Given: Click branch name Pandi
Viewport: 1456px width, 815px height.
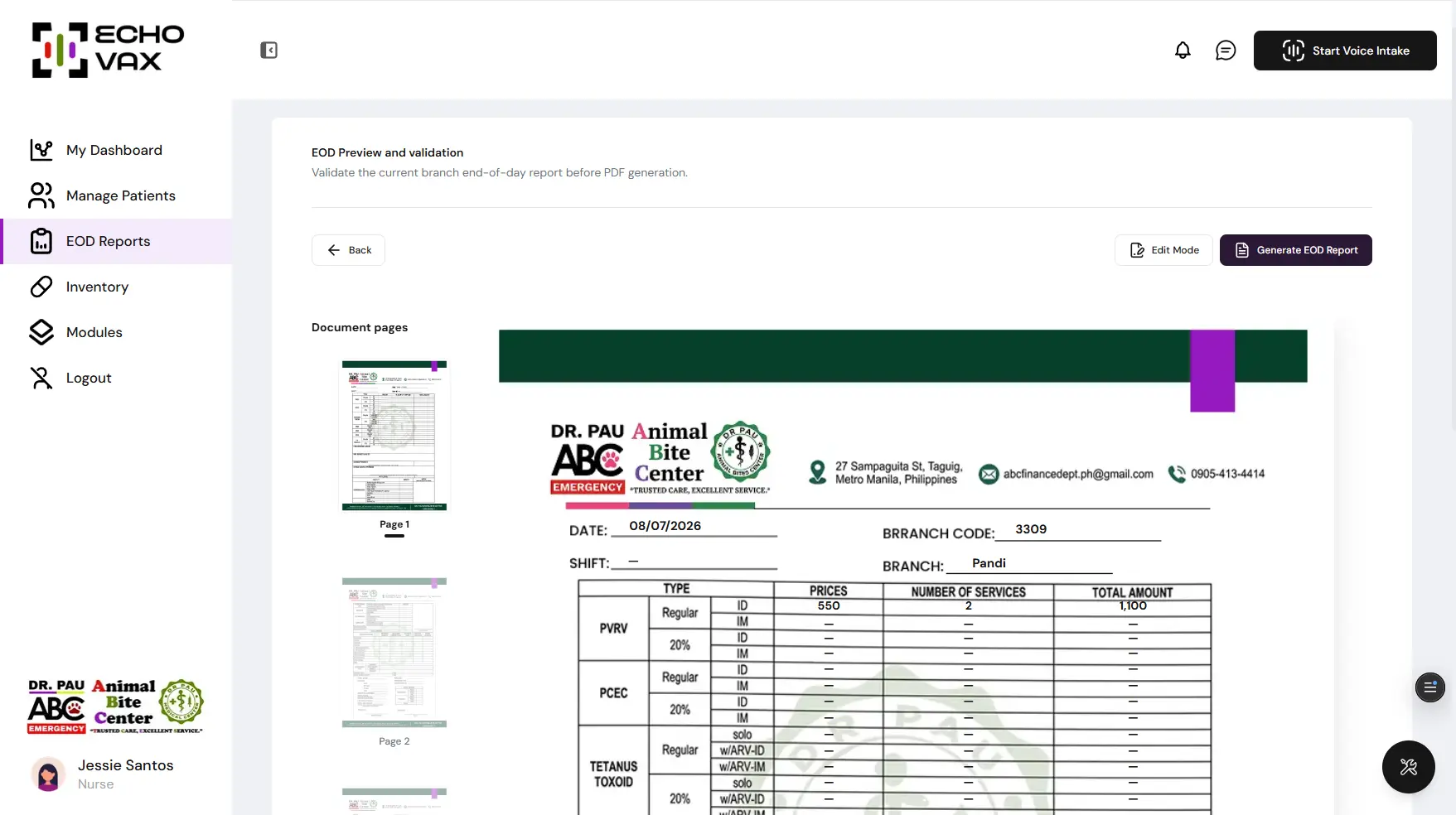Looking at the screenshot, I should tap(989, 563).
